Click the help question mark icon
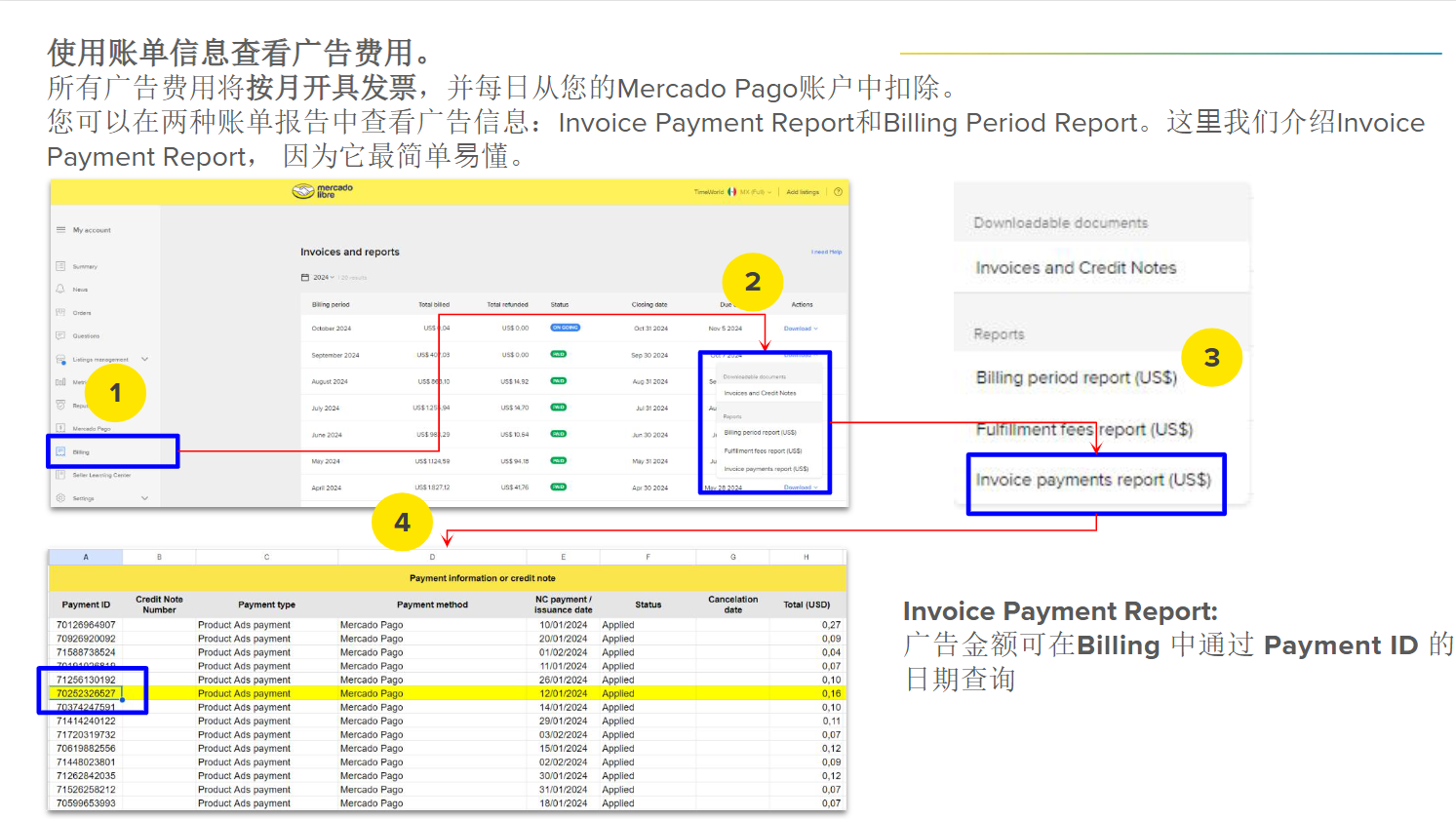 point(838,192)
